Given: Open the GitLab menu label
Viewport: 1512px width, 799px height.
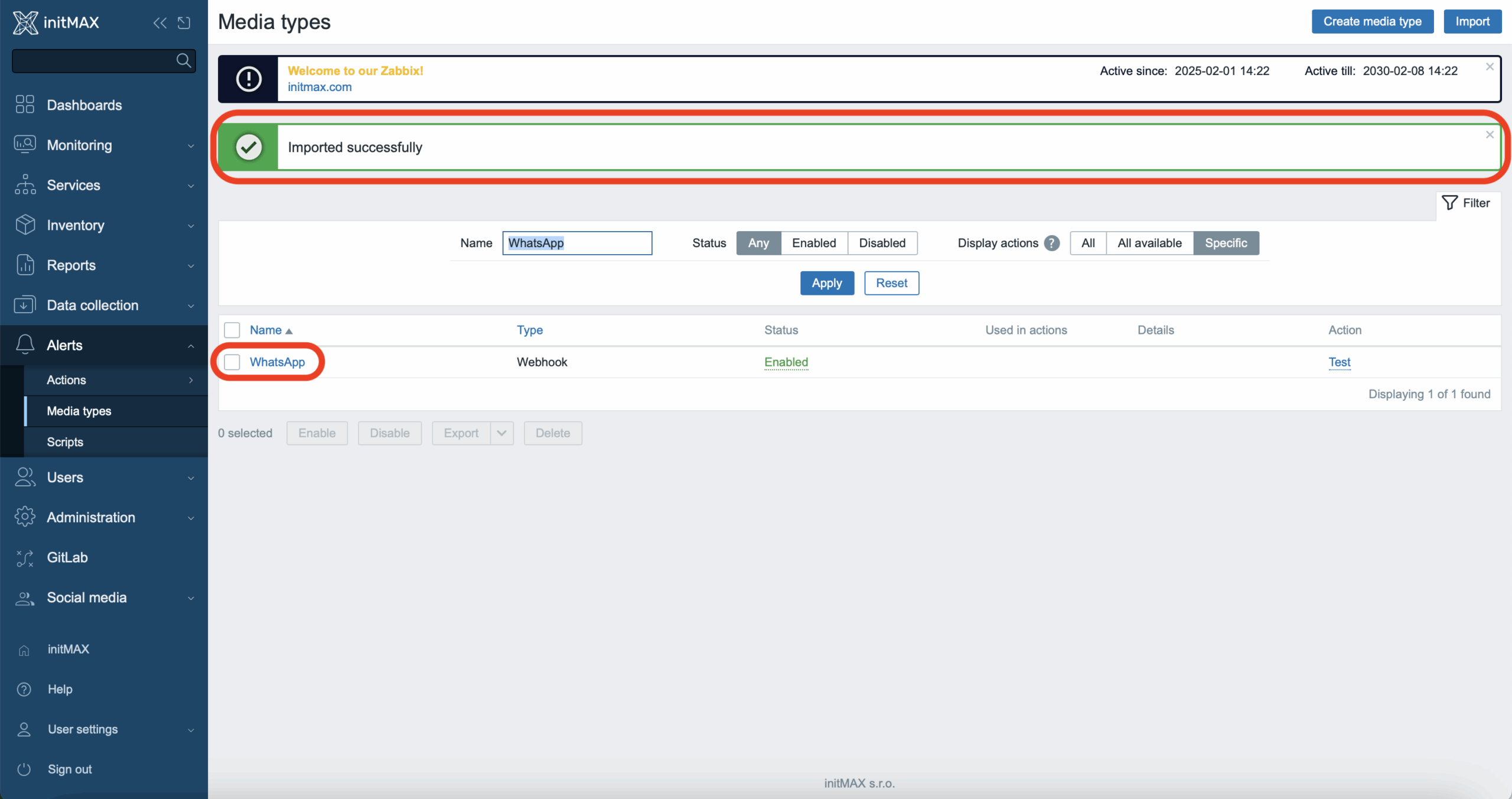Looking at the screenshot, I should tap(67, 557).
